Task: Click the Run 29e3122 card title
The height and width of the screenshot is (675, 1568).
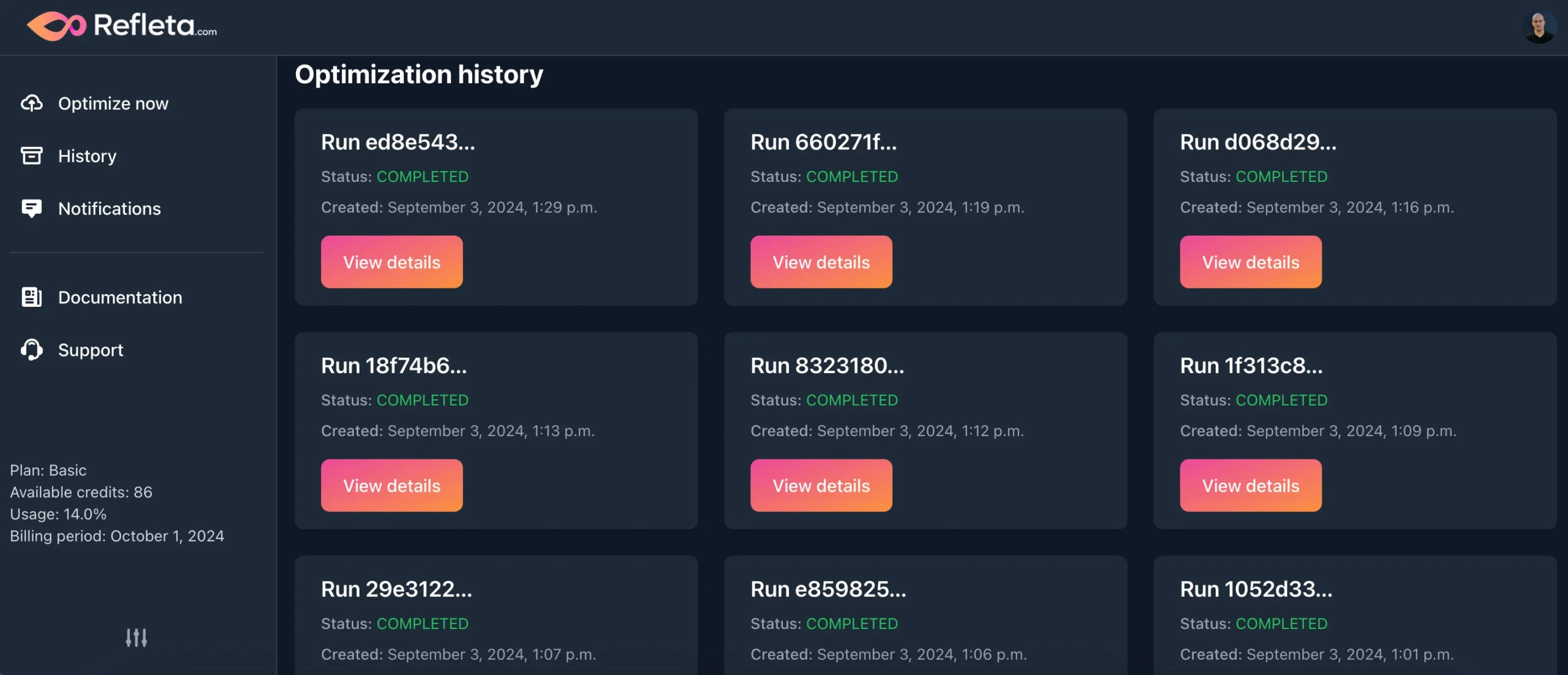Action: click(397, 589)
